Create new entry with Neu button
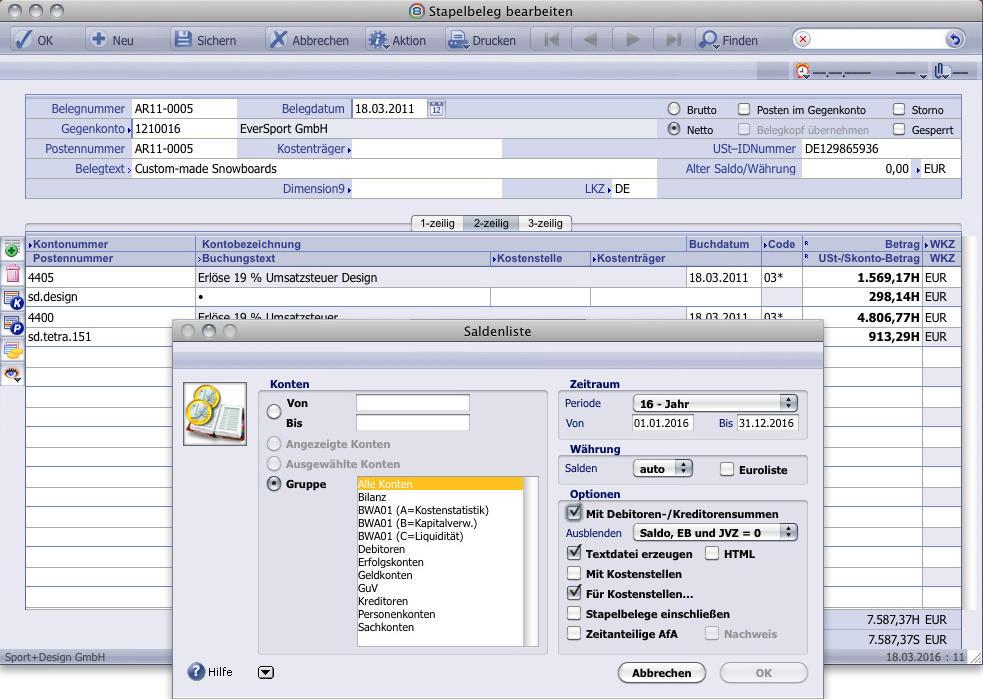This screenshot has height=699, width=983. [112, 40]
